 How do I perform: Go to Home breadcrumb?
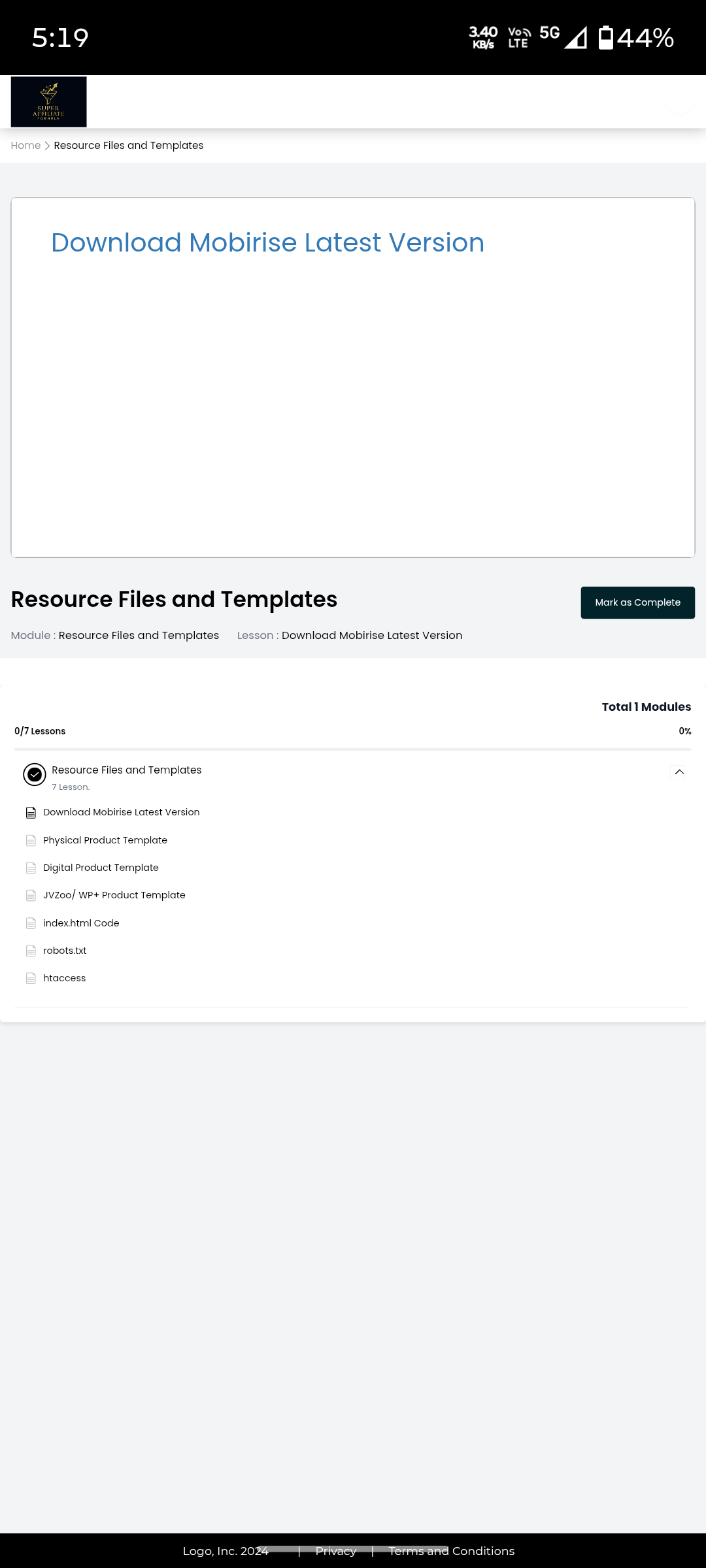coord(25,146)
